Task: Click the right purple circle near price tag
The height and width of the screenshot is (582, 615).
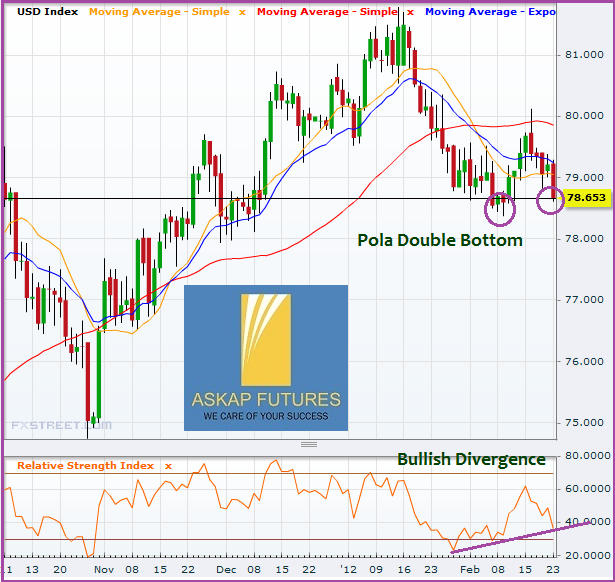Action: tap(550, 199)
